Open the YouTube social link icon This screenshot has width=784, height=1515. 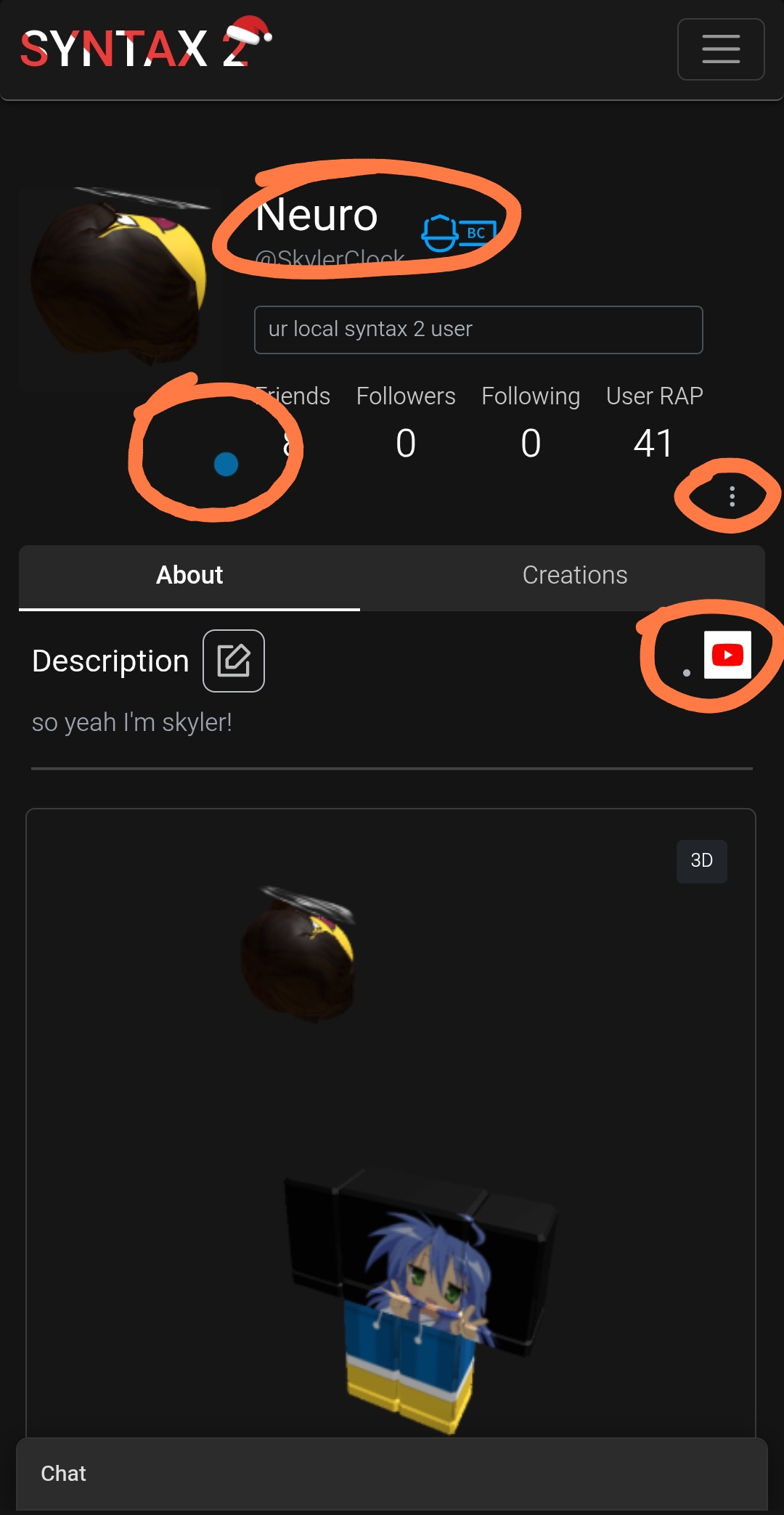pyautogui.click(x=727, y=655)
